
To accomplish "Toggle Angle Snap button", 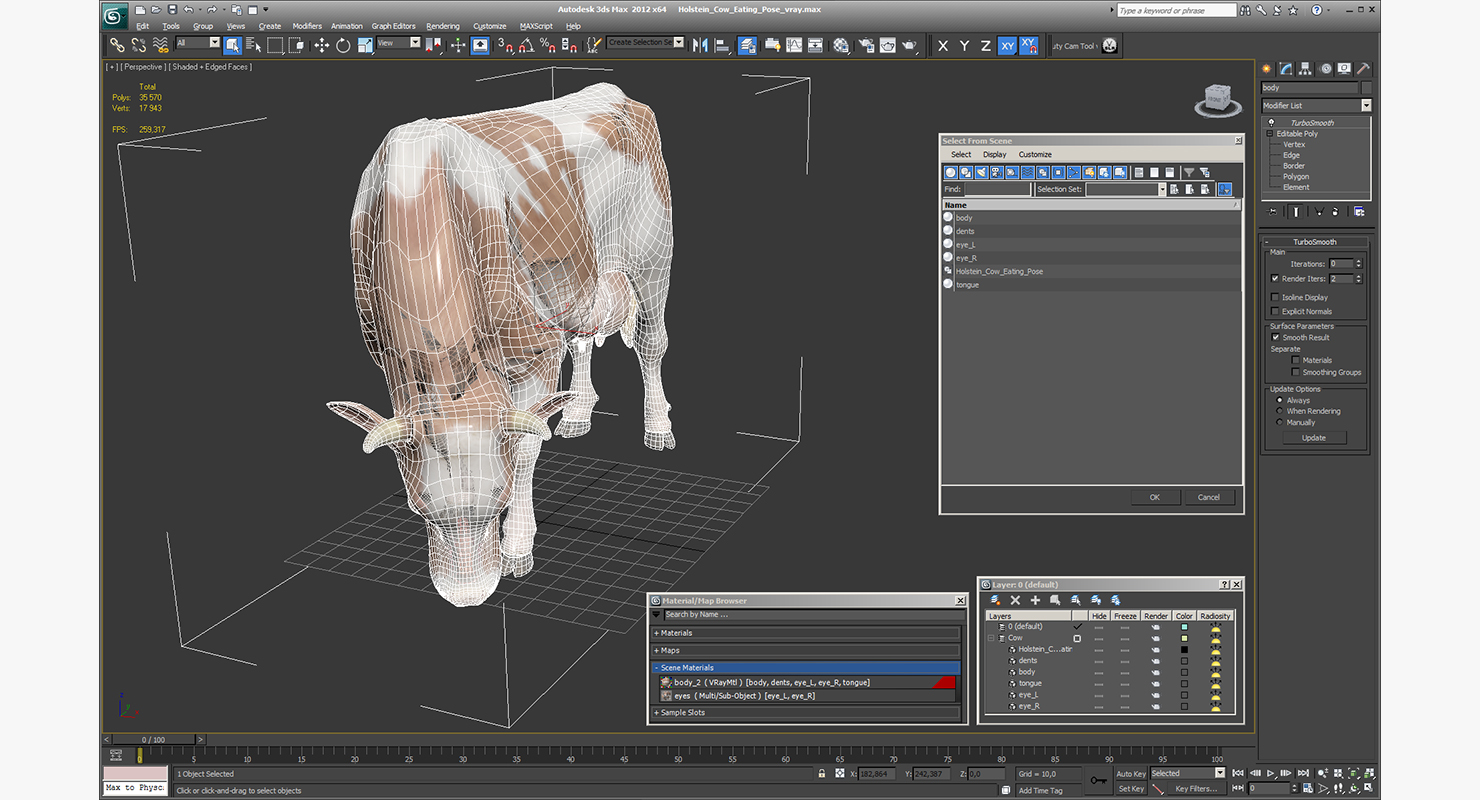I will coord(527,45).
